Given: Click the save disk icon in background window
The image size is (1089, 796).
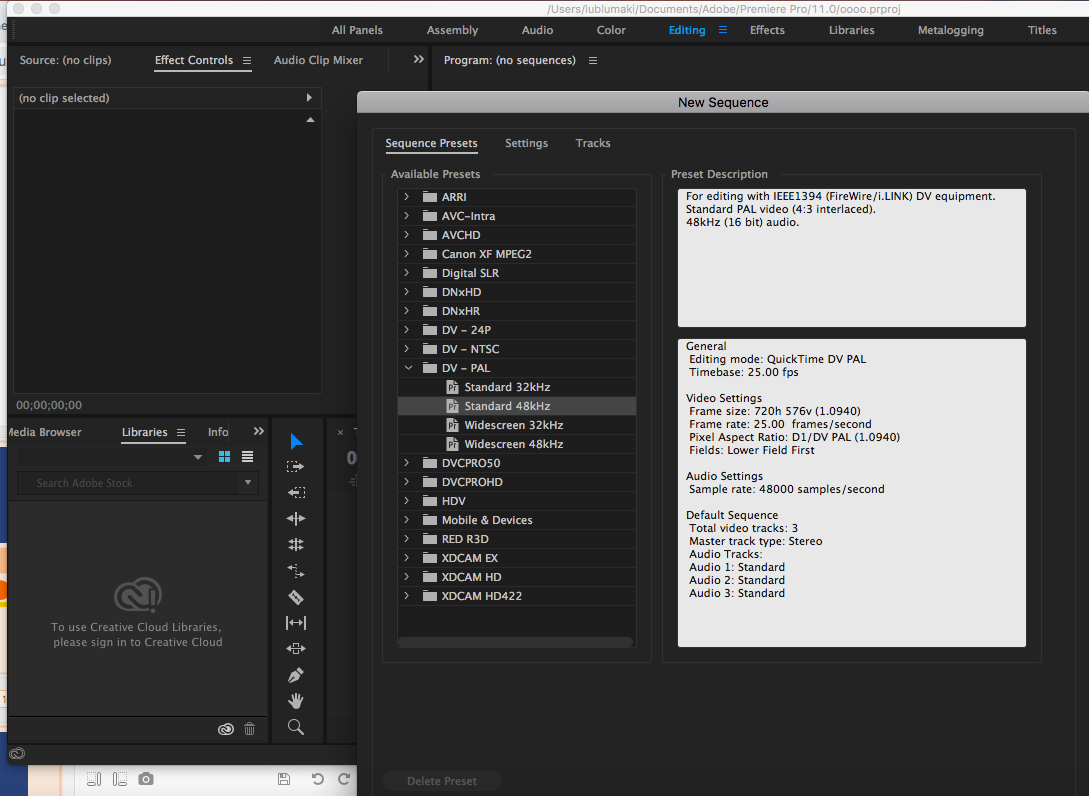Looking at the screenshot, I should coord(284,779).
